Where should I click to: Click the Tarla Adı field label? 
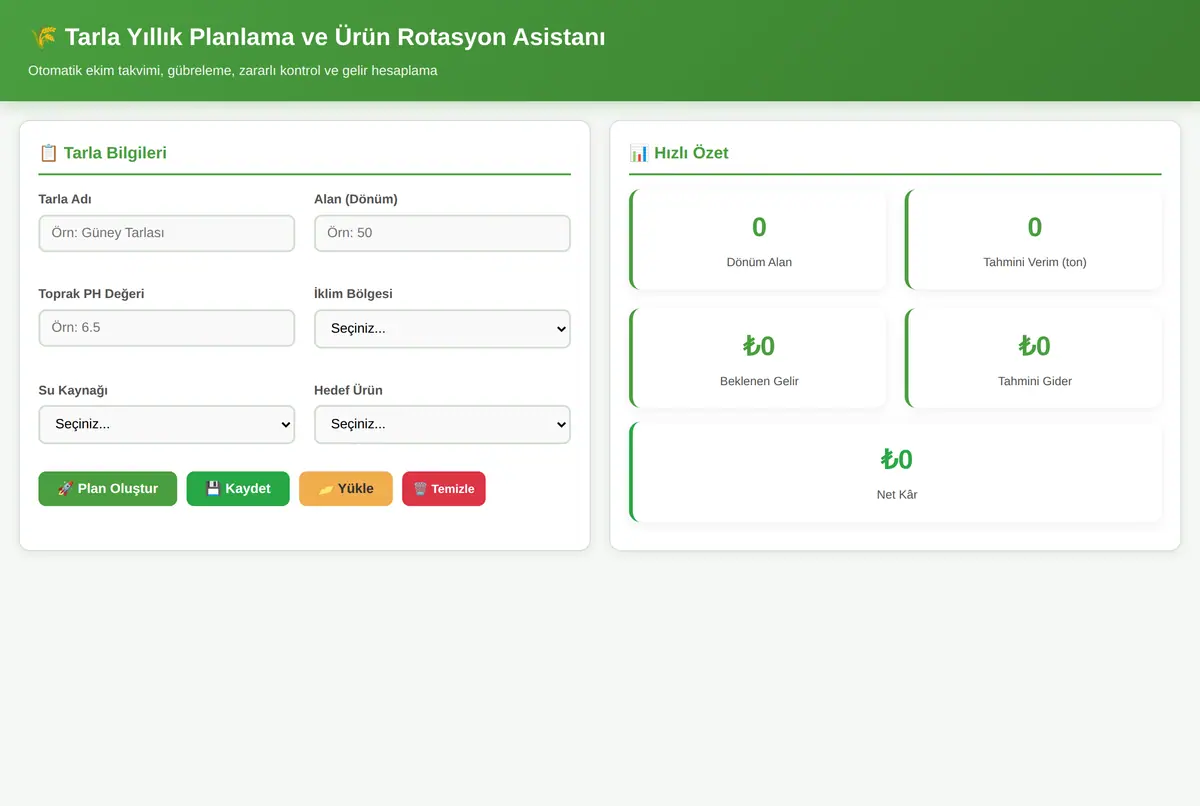(x=65, y=199)
